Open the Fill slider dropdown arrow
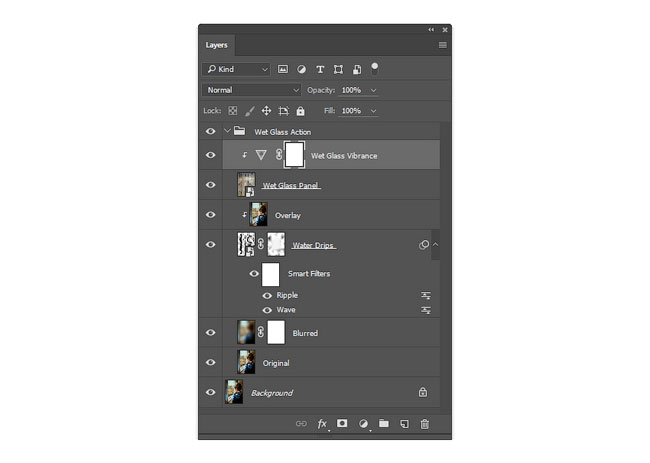Viewport: 650px width, 463px height. point(374,111)
